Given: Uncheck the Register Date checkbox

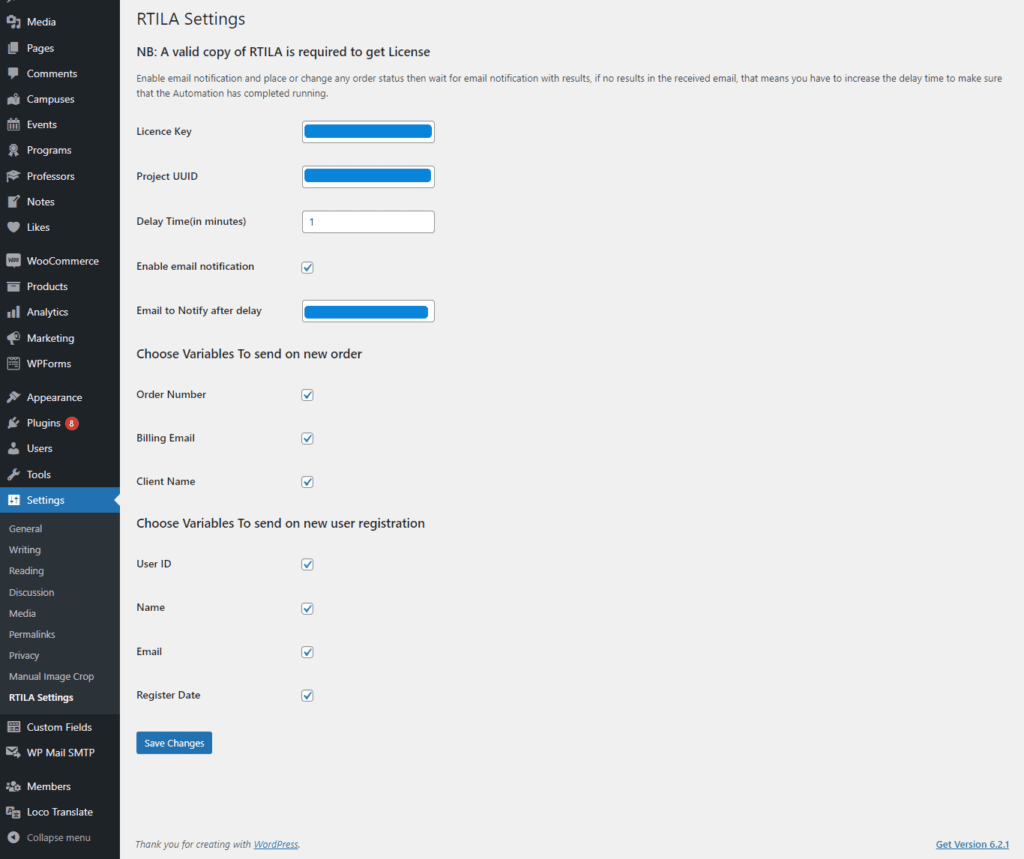Looking at the screenshot, I should pos(307,695).
